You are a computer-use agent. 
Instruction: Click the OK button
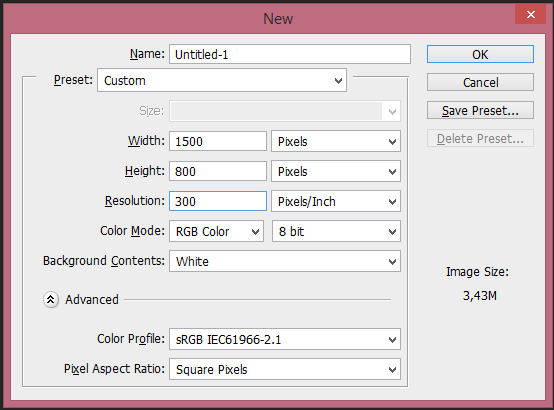tap(480, 54)
